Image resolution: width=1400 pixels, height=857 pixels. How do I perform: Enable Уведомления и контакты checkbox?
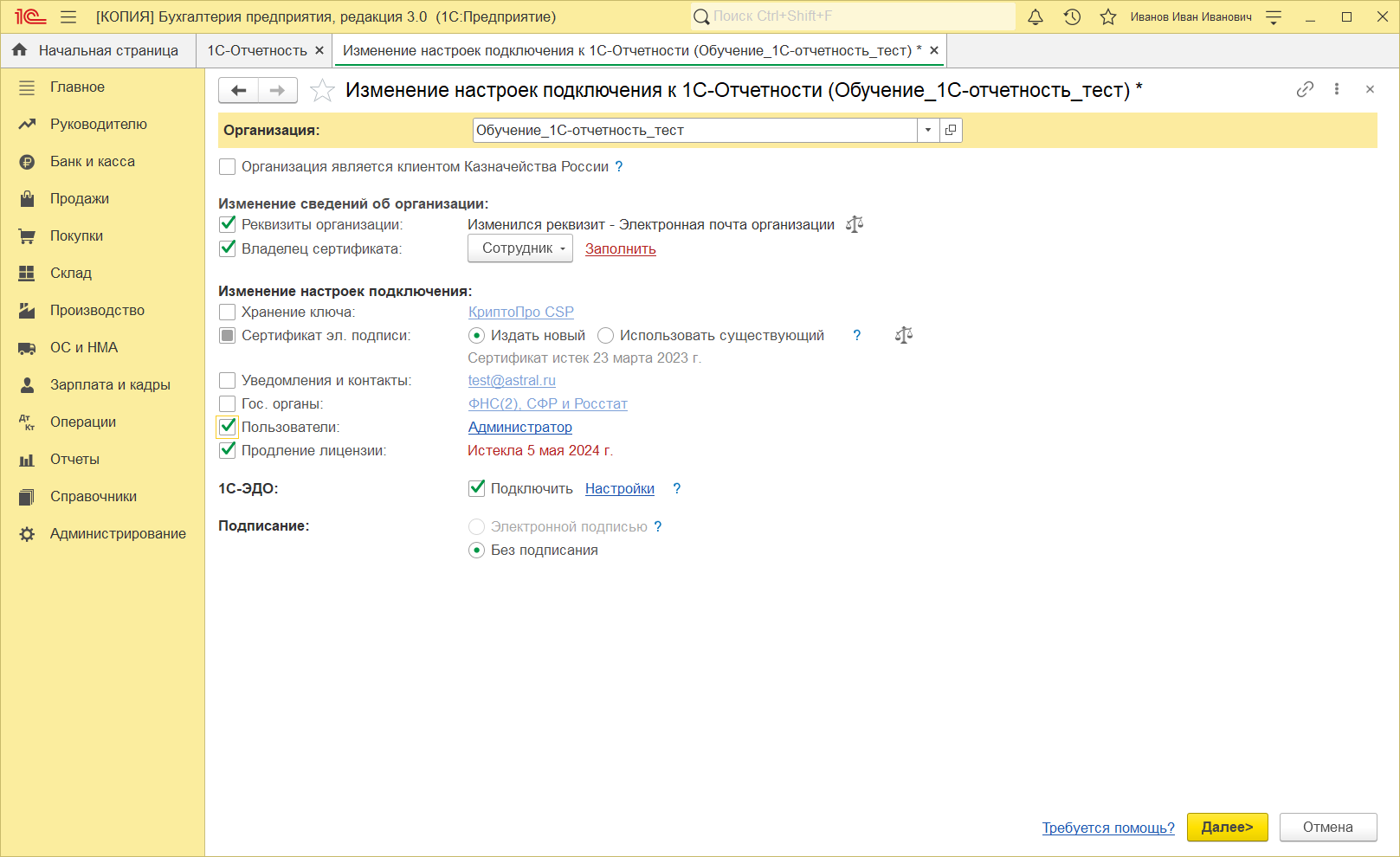coord(228,380)
